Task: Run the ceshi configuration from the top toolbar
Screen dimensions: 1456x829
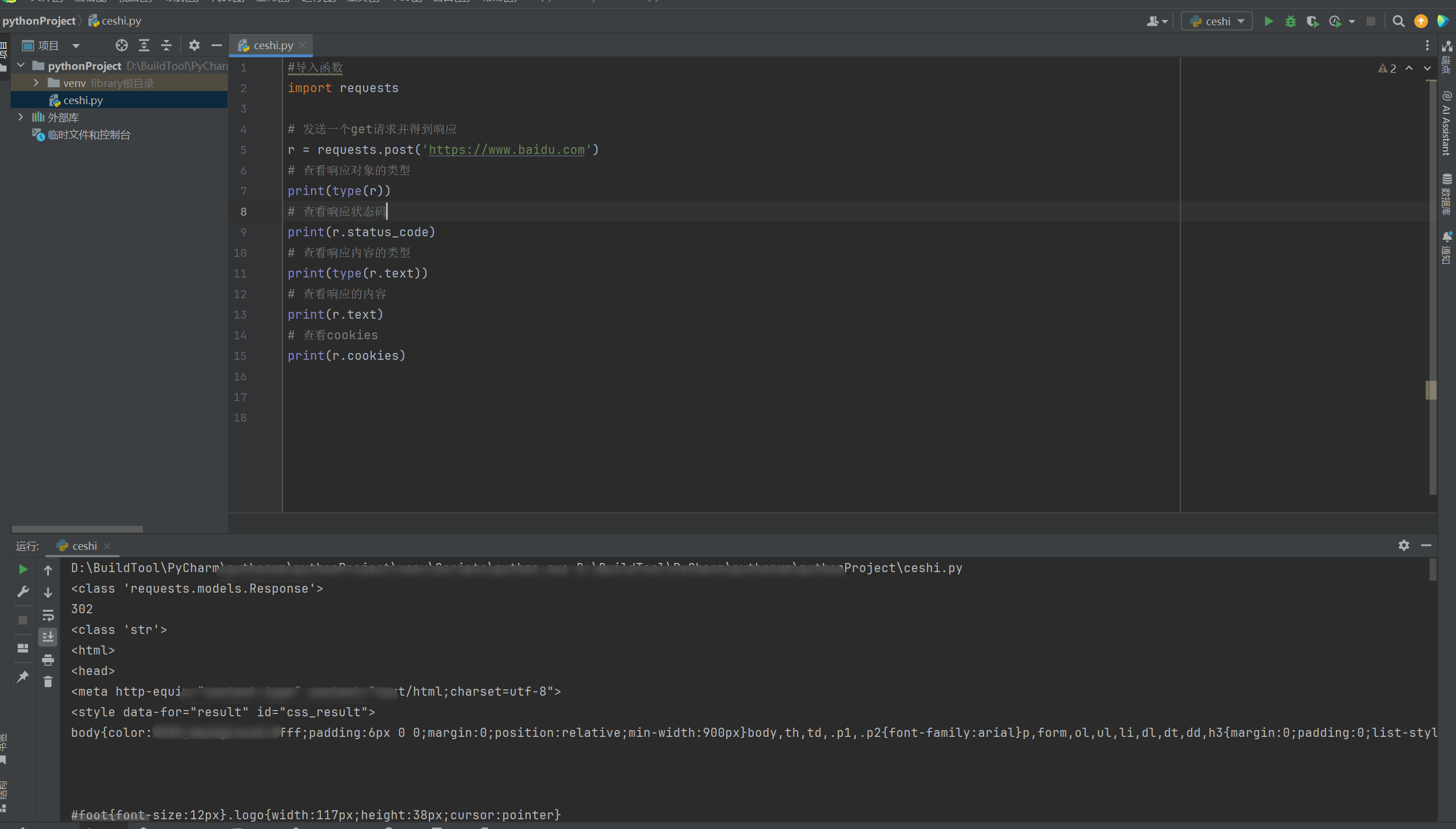Action: tap(1268, 21)
